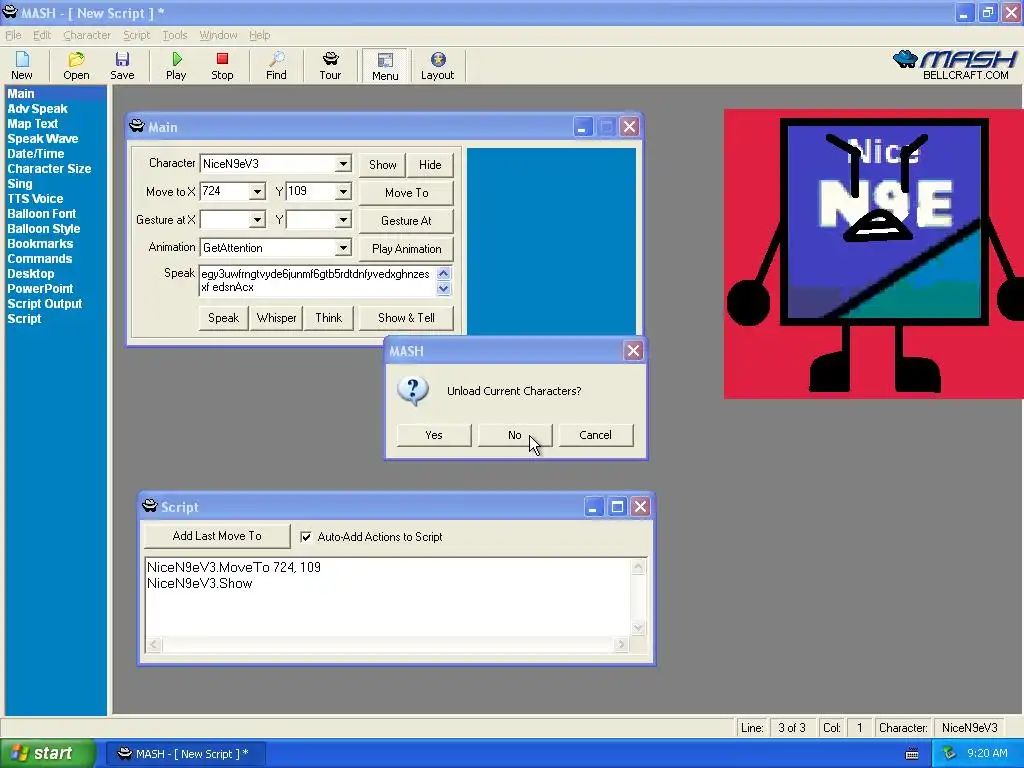This screenshot has height=768, width=1024.
Task: Select Map Text in the sidebar
Action: pyautogui.click(x=33, y=124)
